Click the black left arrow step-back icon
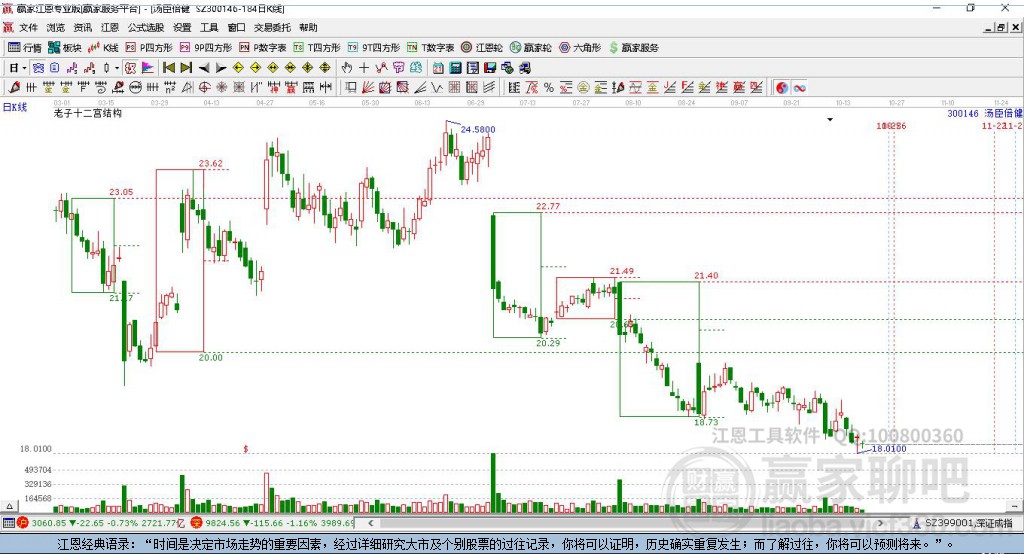 (x=204, y=68)
